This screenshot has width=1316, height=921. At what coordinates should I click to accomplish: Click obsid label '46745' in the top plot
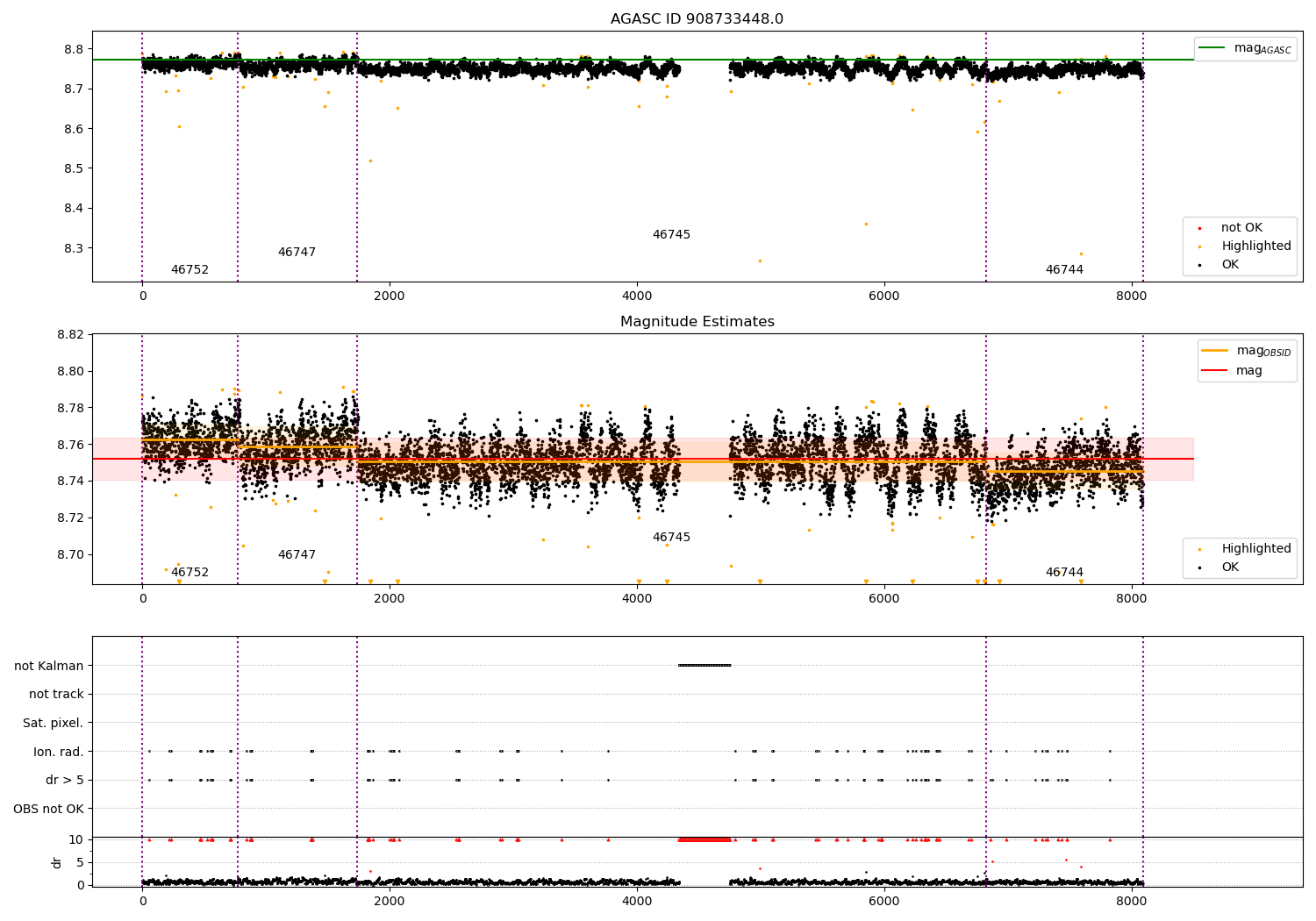[x=671, y=235]
